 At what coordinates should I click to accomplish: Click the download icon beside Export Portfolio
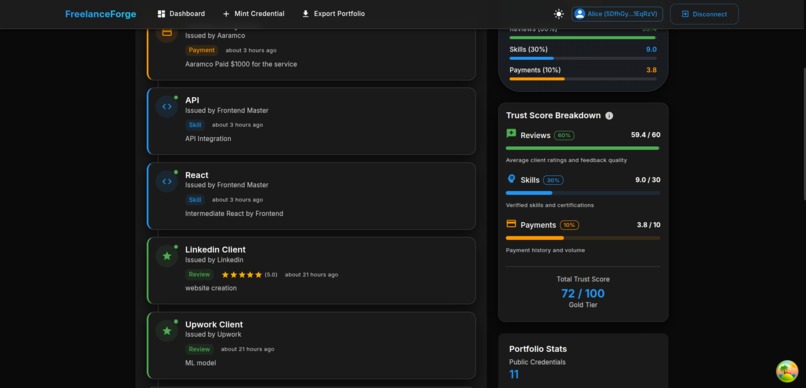click(305, 14)
